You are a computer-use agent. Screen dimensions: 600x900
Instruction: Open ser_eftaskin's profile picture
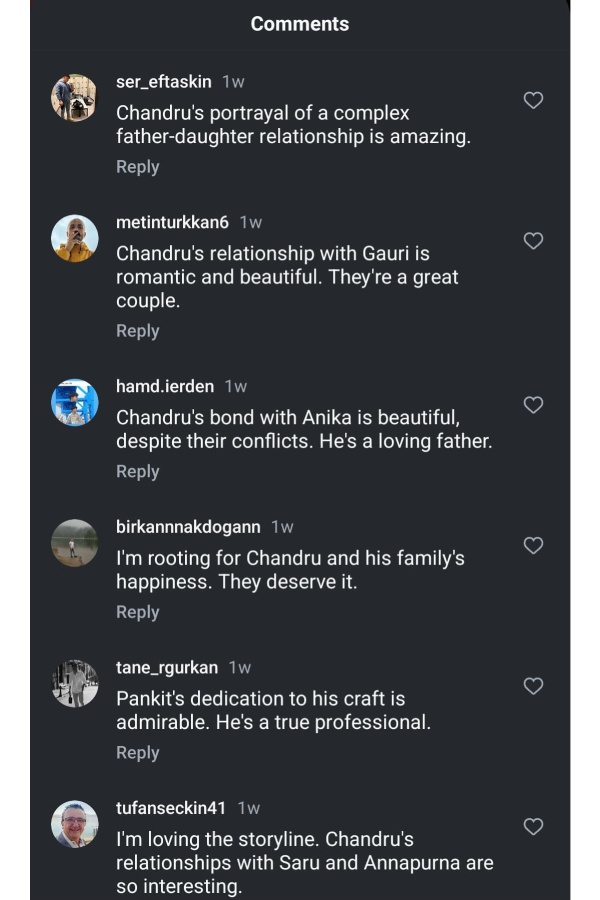coord(75,97)
